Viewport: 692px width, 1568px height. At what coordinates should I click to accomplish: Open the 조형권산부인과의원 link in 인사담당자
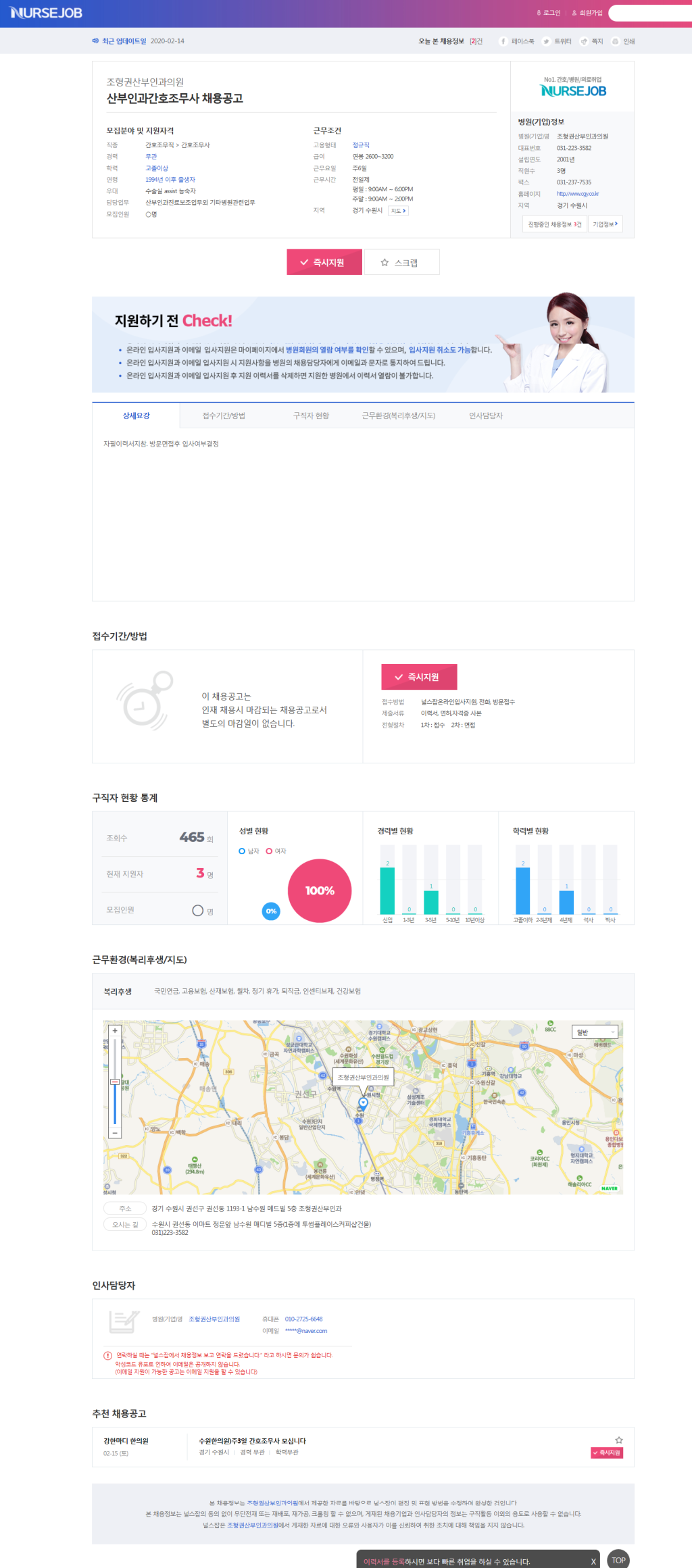(214, 1319)
